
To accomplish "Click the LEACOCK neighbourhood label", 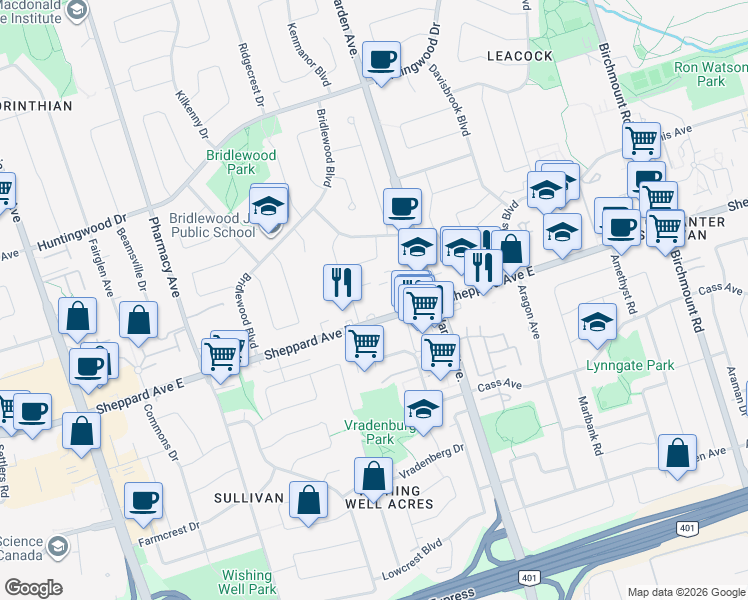I will 519,56.
